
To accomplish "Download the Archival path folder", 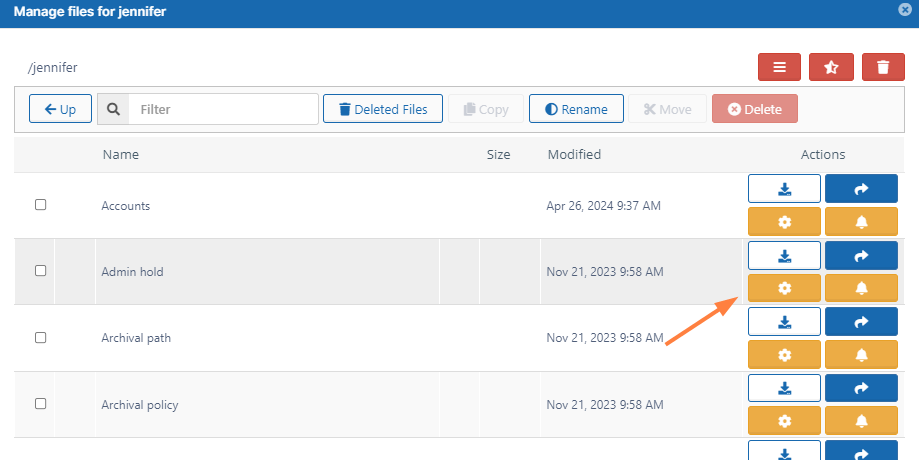I will [x=784, y=321].
